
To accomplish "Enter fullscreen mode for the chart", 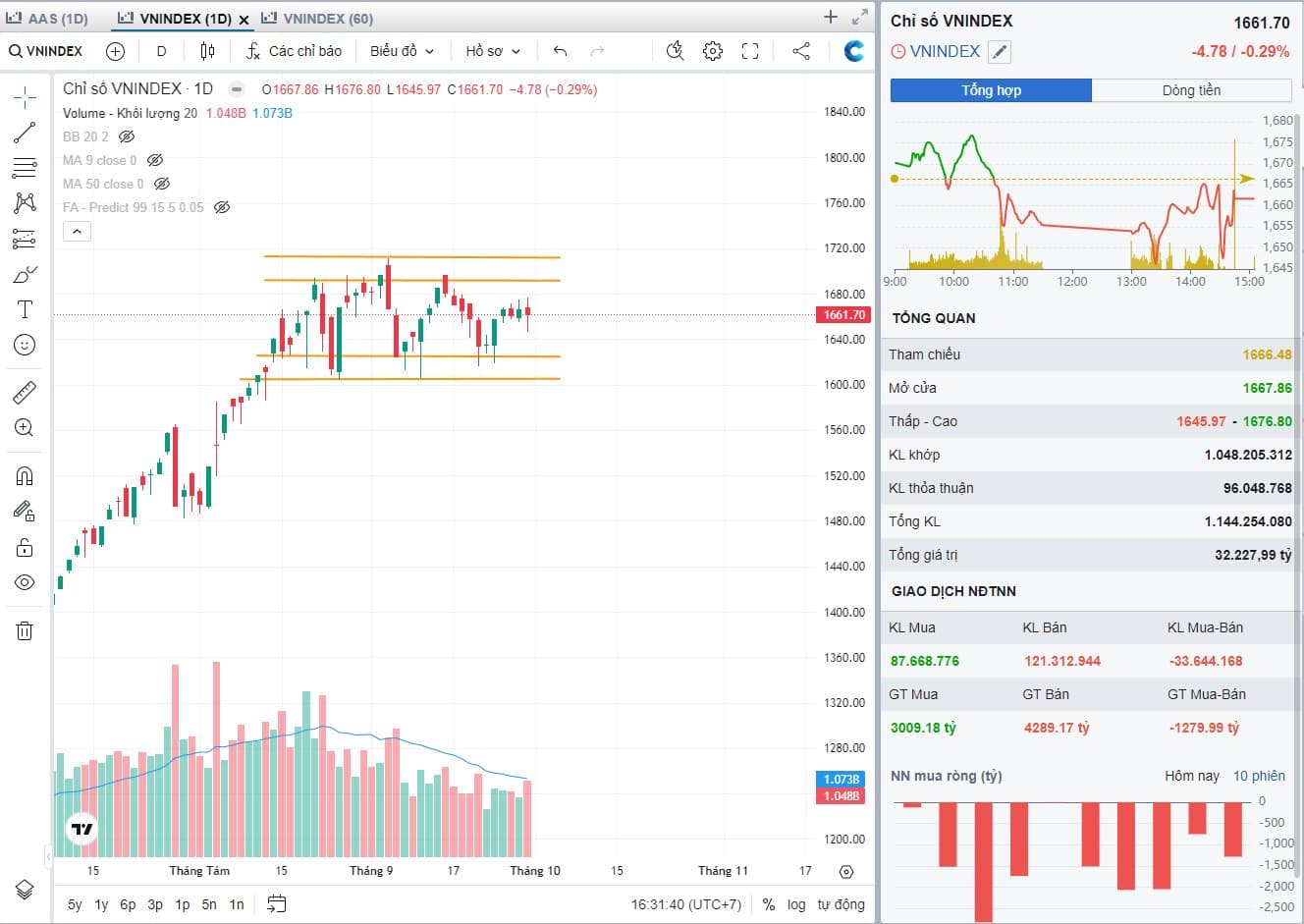I will [750, 51].
